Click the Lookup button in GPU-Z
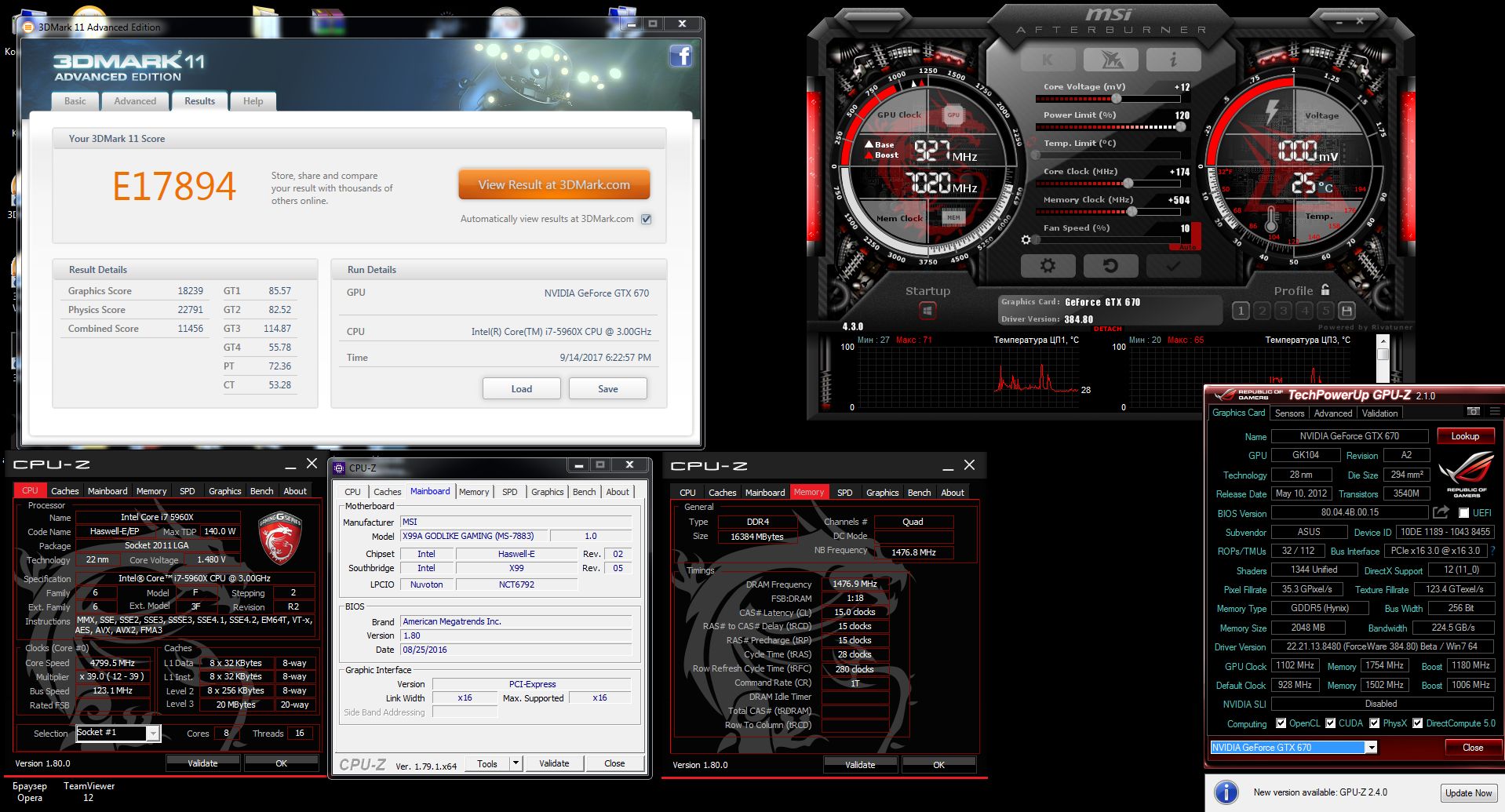 [1465, 436]
